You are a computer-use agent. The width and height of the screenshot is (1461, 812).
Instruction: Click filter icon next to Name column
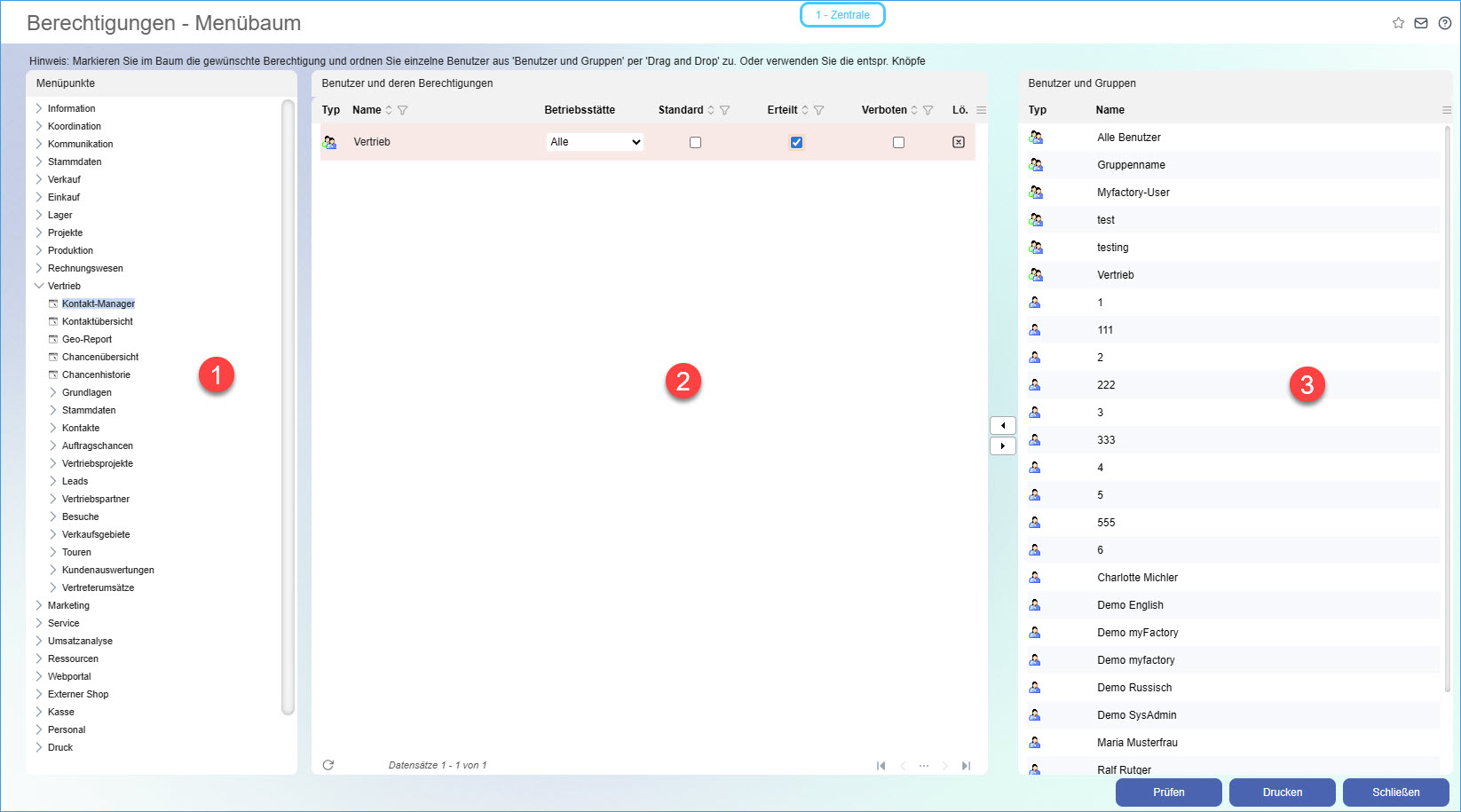point(403,110)
